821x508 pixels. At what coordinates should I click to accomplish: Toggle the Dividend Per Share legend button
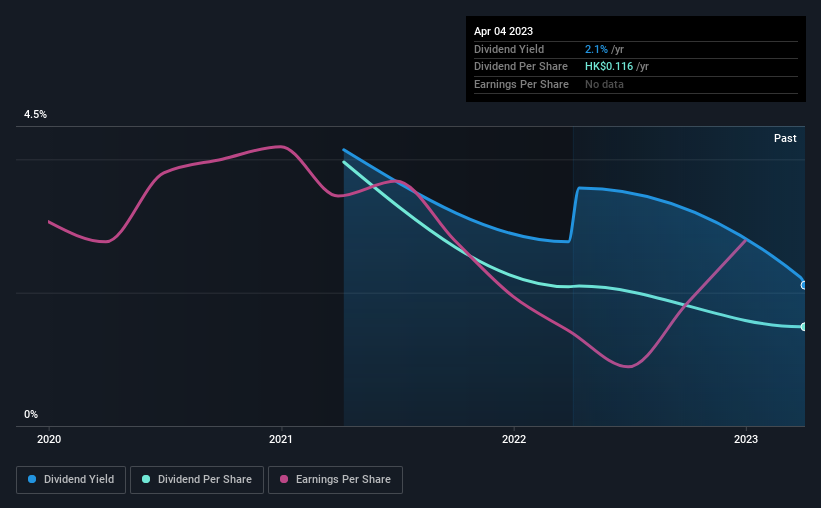(x=197, y=480)
